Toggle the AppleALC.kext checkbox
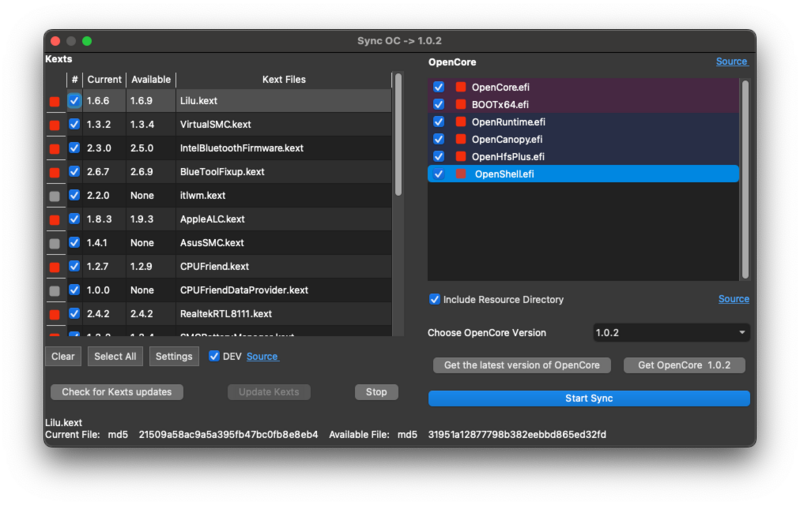This screenshot has height=505, width=800. point(74,219)
